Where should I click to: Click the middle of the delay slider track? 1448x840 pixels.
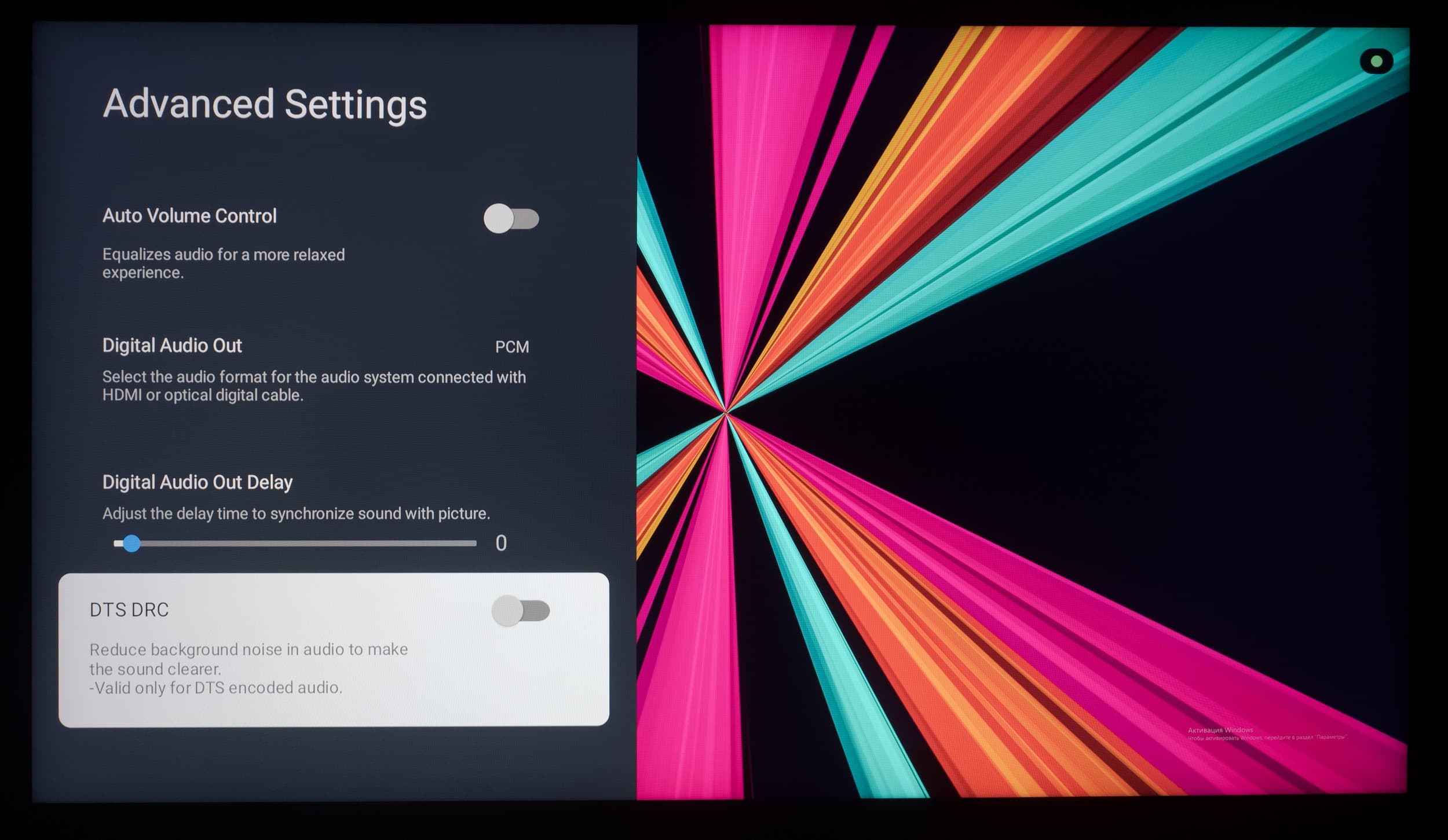[x=295, y=543]
